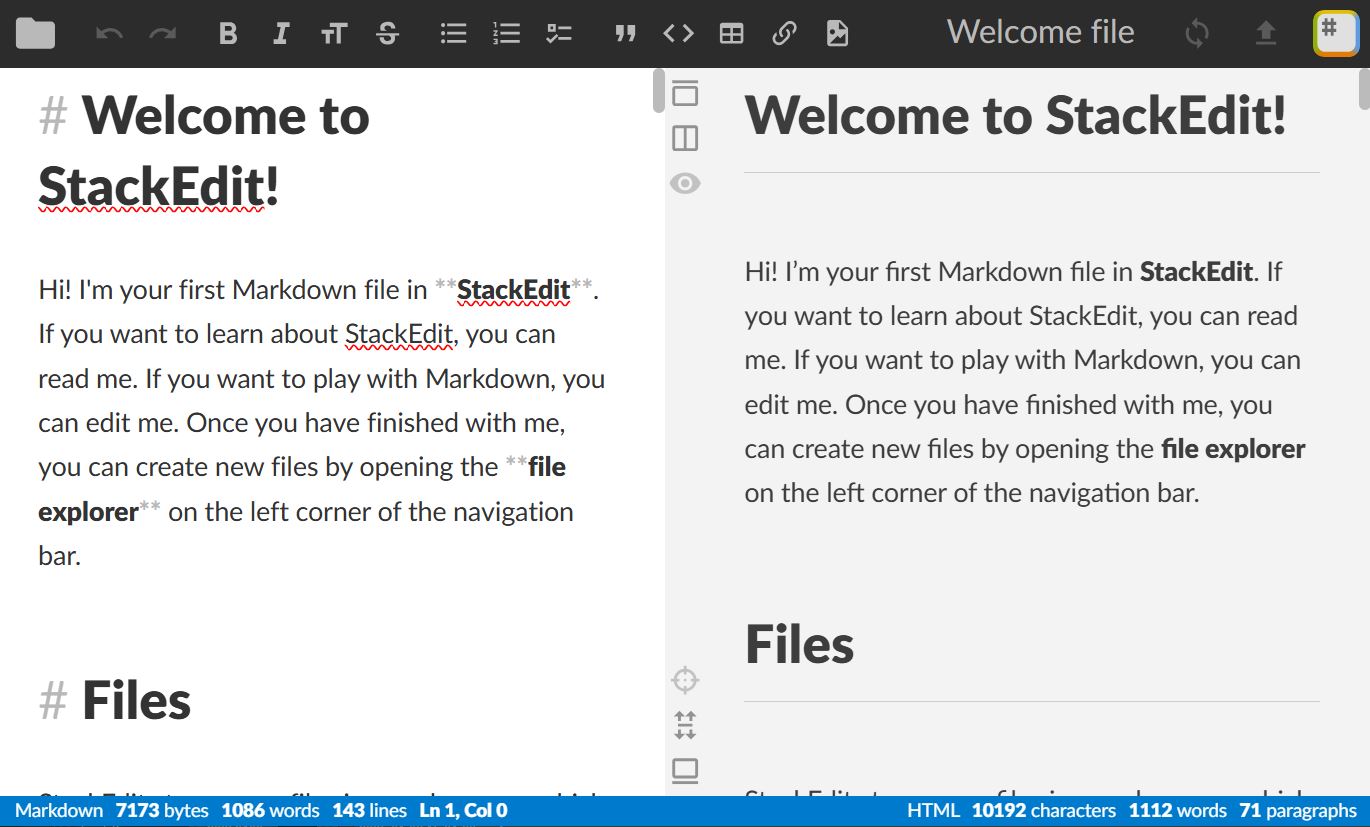Insert code formatting
The image size is (1370, 827).
pyautogui.click(x=678, y=34)
